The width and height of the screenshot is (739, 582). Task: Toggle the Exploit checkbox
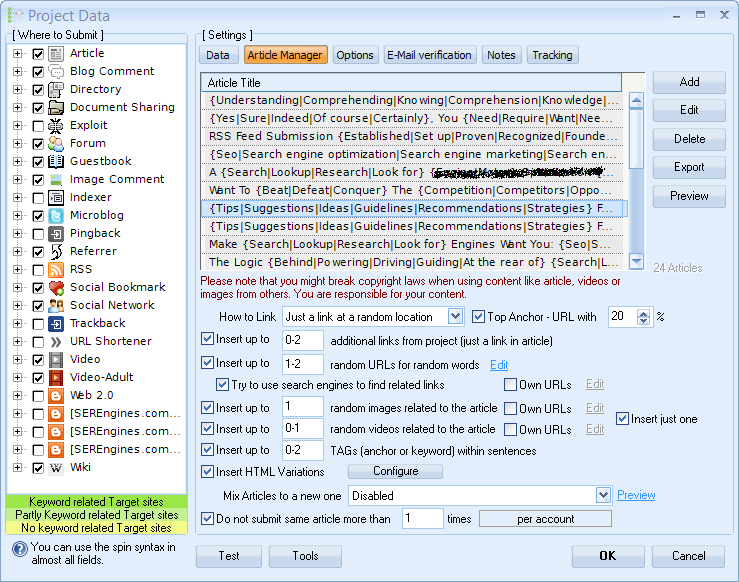pos(38,125)
